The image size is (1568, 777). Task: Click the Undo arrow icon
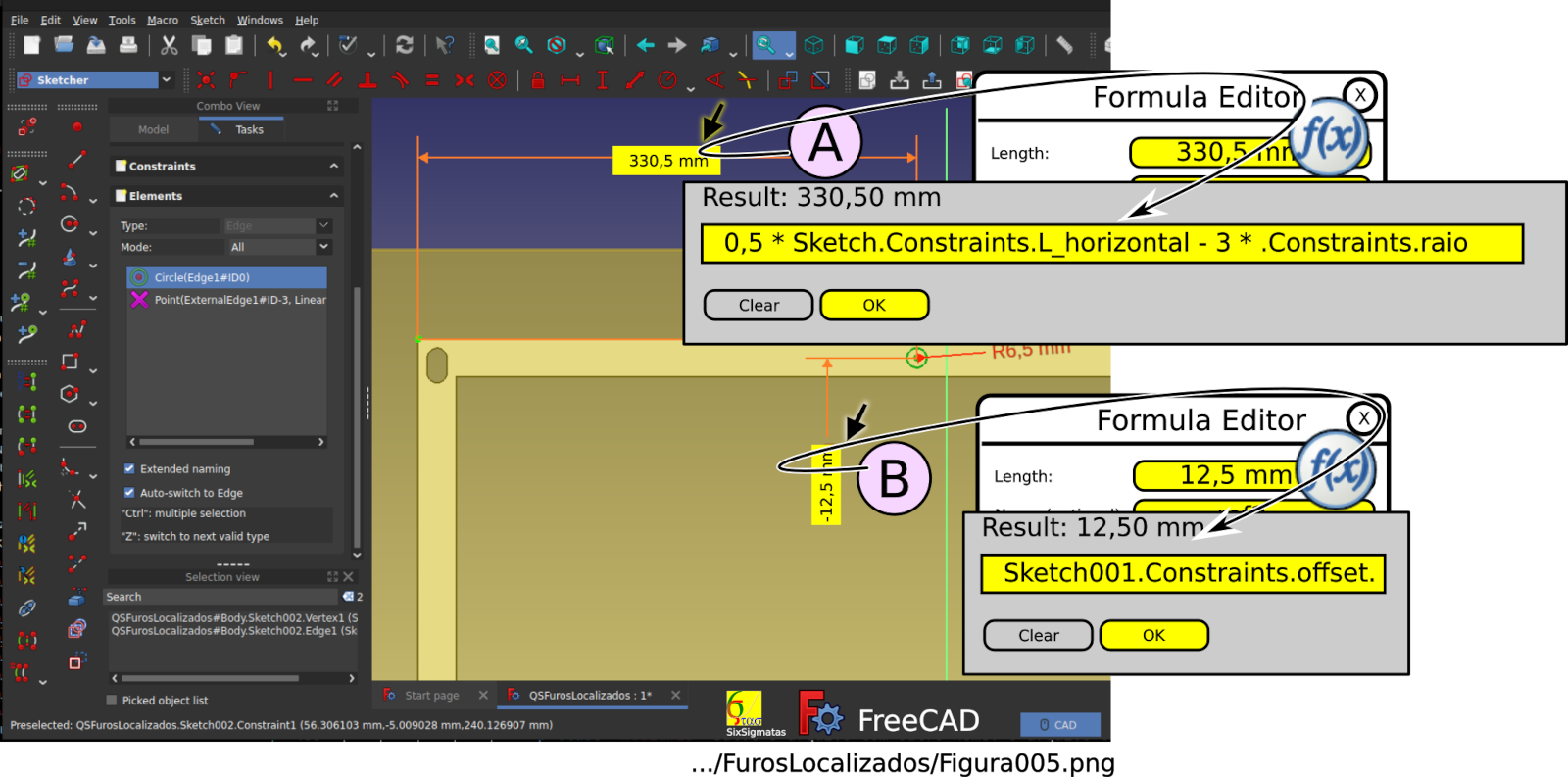click(x=275, y=45)
